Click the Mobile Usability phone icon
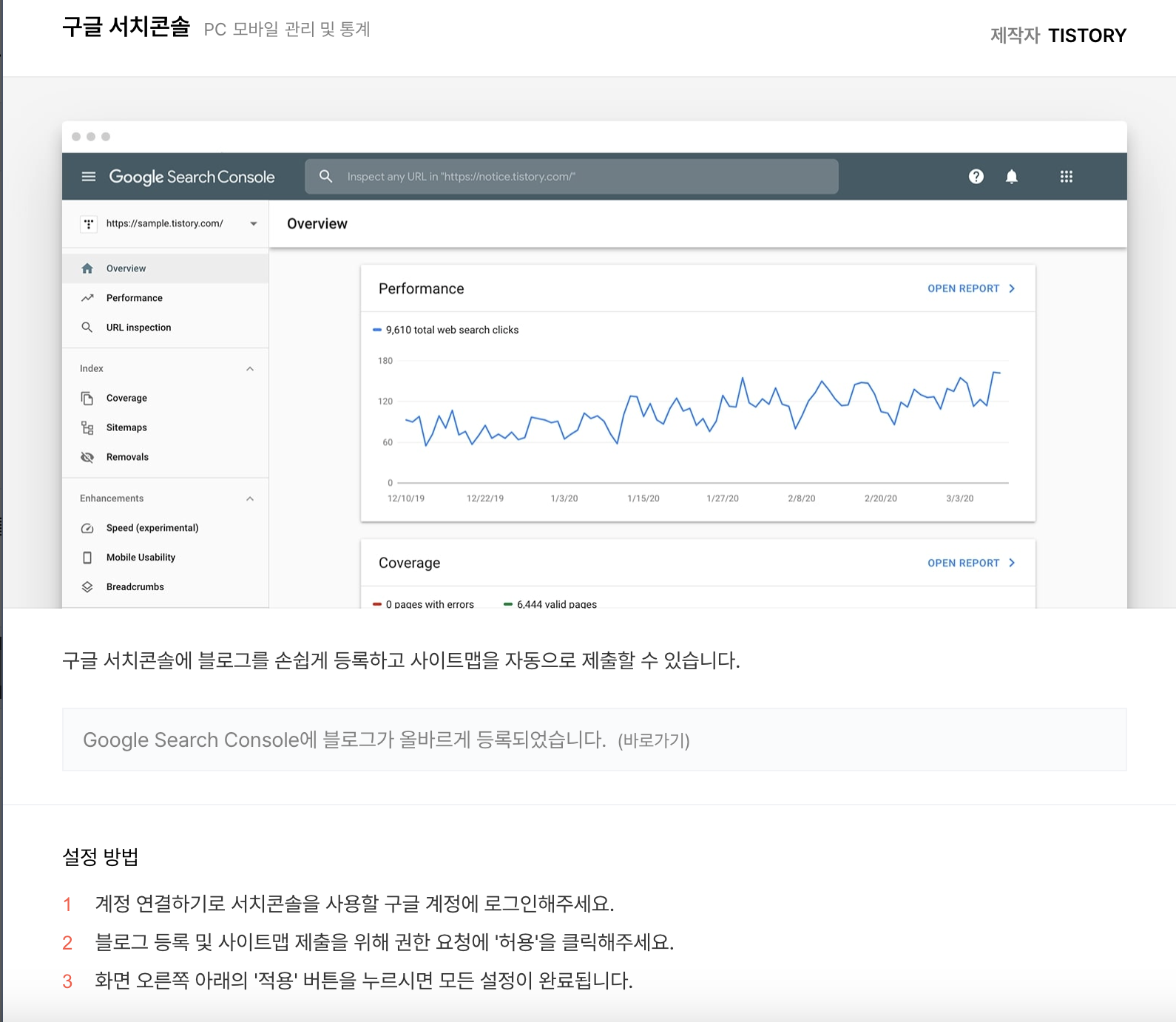 tap(87, 558)
